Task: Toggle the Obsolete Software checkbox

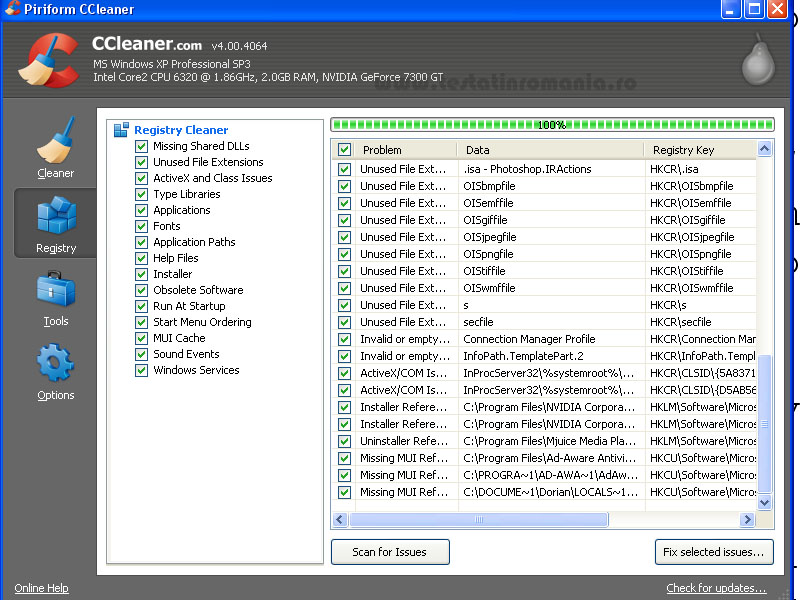Action: pos(142,290)
